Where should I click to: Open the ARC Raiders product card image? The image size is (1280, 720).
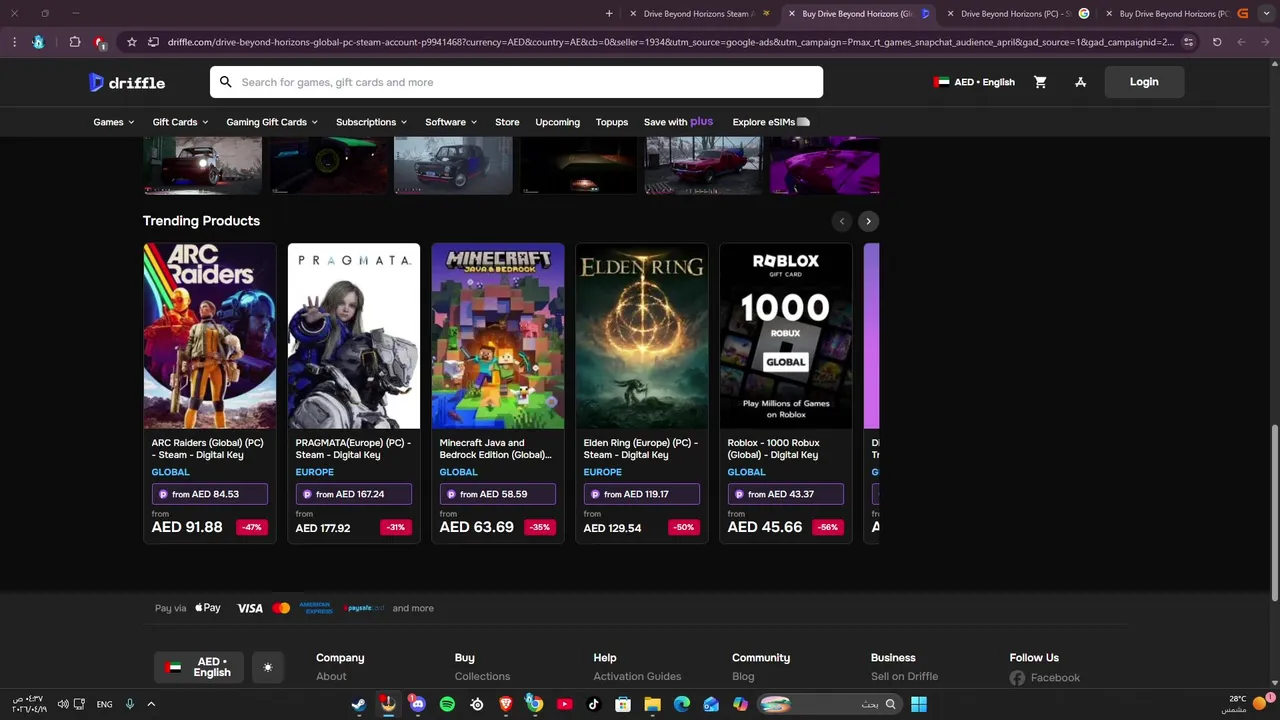point(210,336)
